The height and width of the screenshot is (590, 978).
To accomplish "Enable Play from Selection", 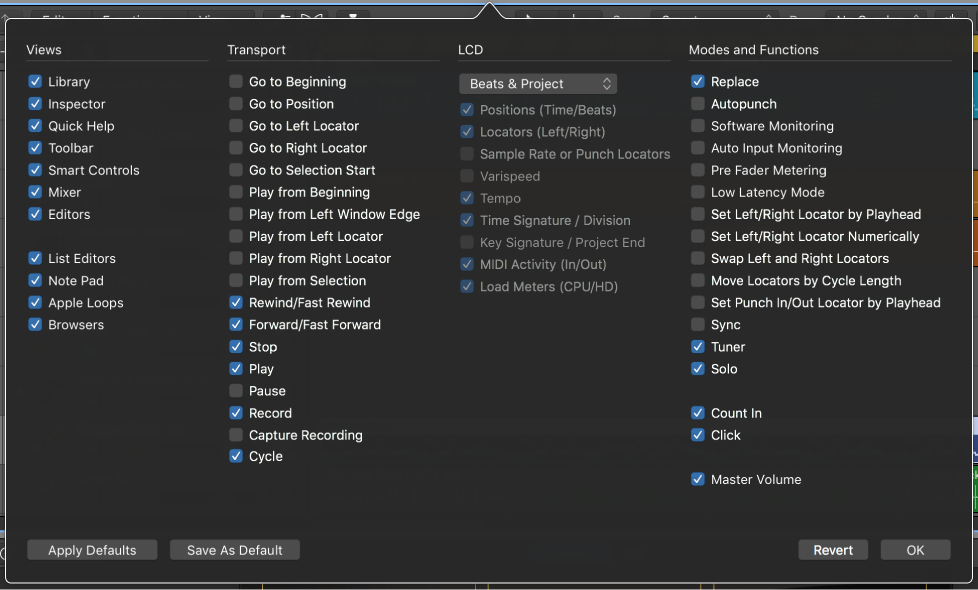I will coord(236,280).
